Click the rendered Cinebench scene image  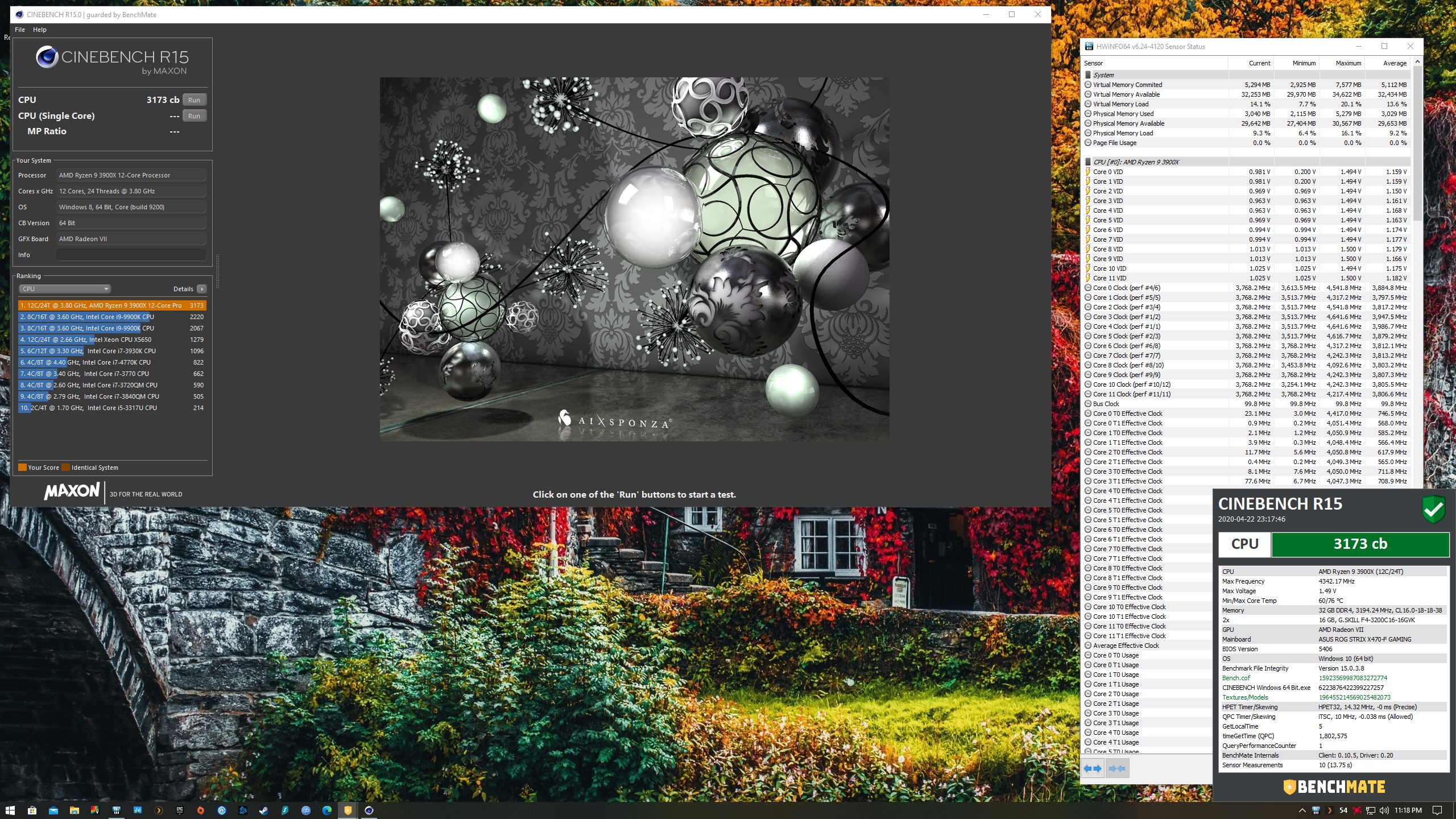click(x=634, y=259)
